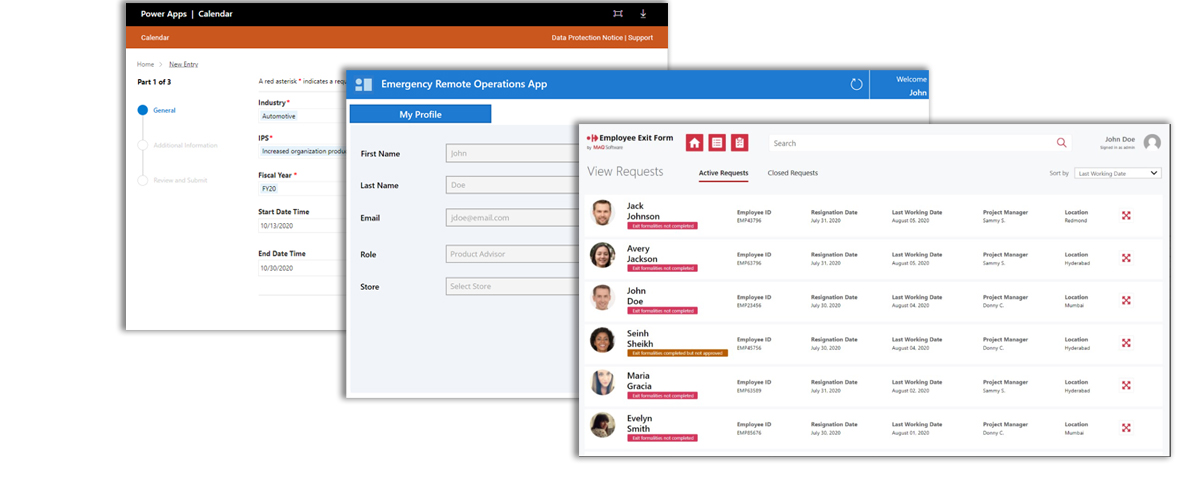Click Jack Johnson's exit formalities status badge
The height and width of the screenshot is (500, 1200).
tap(662, 225)
